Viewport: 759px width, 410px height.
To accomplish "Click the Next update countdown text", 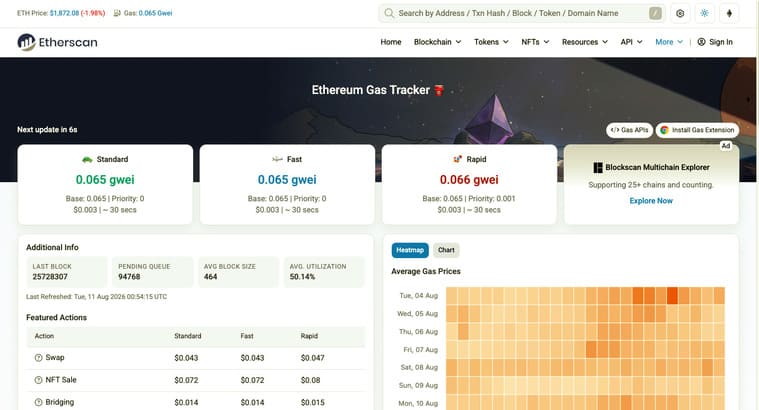I will (47, 130).
